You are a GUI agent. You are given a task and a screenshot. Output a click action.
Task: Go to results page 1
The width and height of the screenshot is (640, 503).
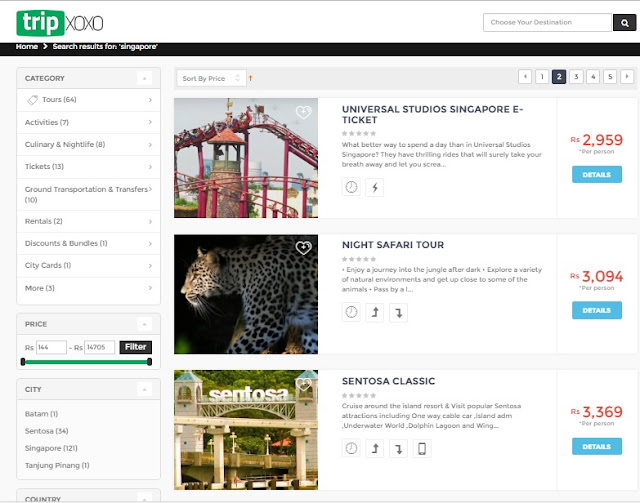[x=542, y=76]
